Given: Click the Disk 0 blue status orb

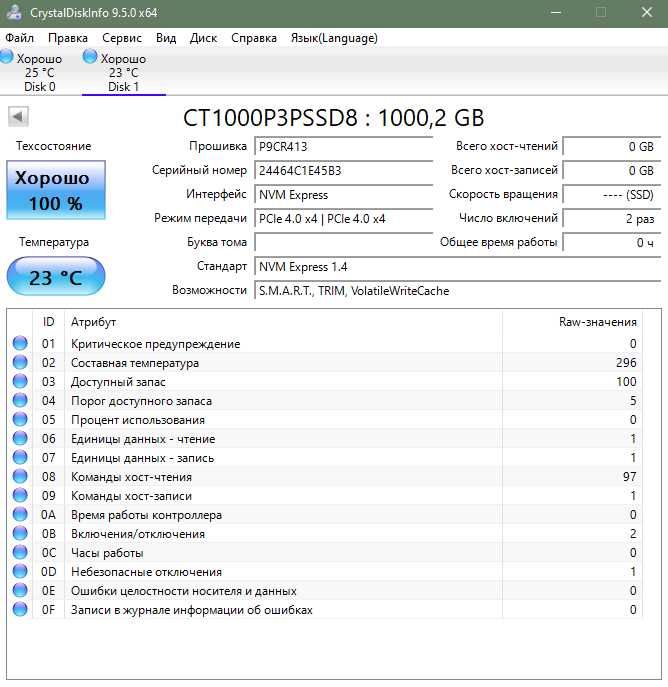Looking at the screenshot, I should [7, 57].
